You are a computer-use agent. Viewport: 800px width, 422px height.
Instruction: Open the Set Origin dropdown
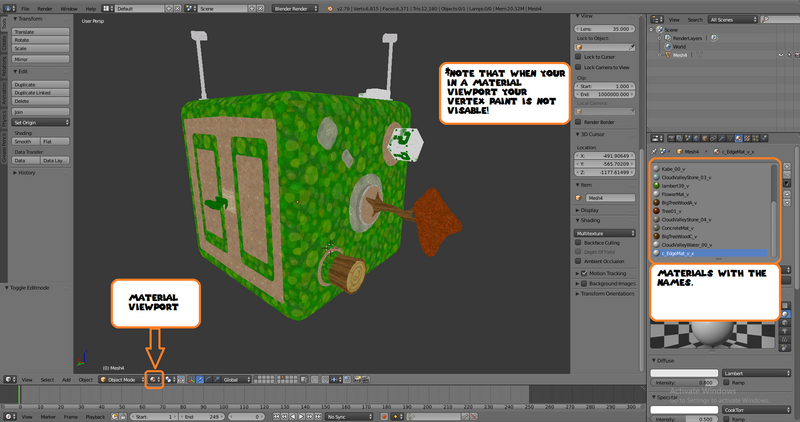[x=40, y=122]
